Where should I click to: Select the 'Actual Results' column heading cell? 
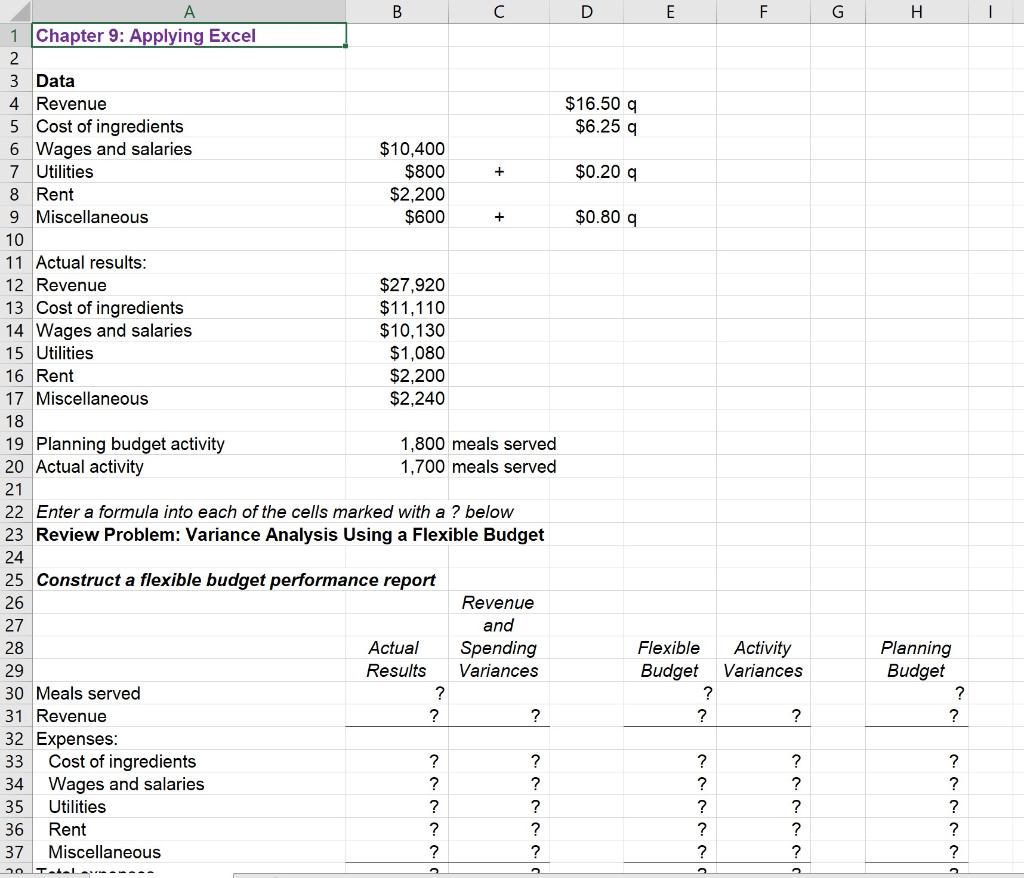(x=394, y=660)
